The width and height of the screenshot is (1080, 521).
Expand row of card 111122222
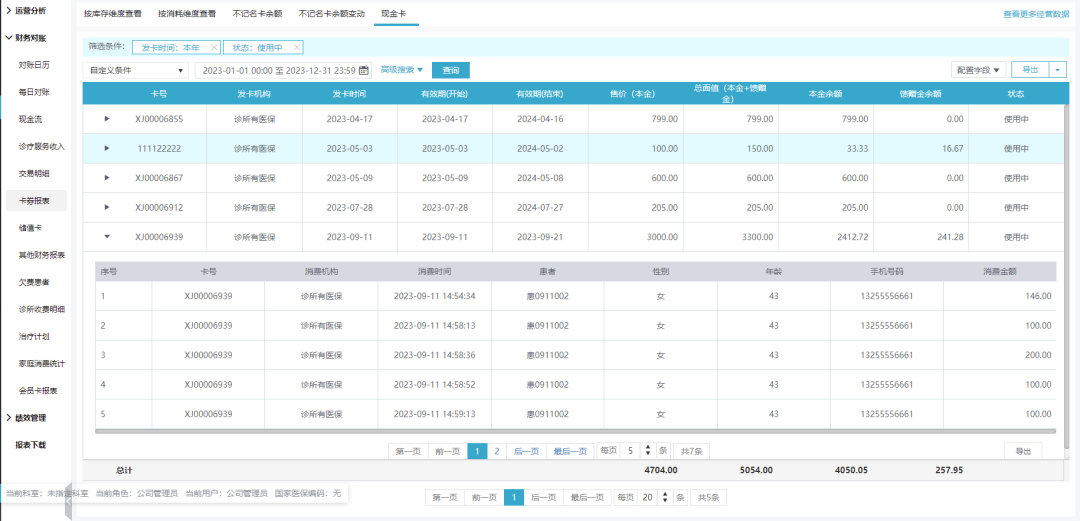(x=107, y=148)
